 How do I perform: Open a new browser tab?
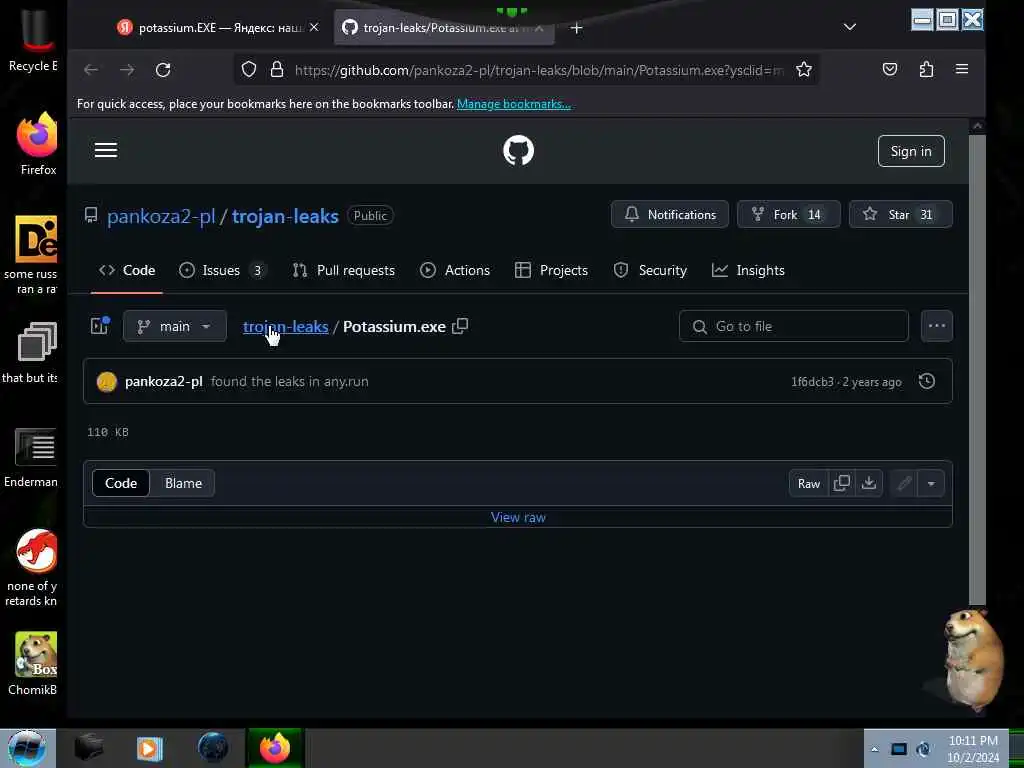[576, 27]
